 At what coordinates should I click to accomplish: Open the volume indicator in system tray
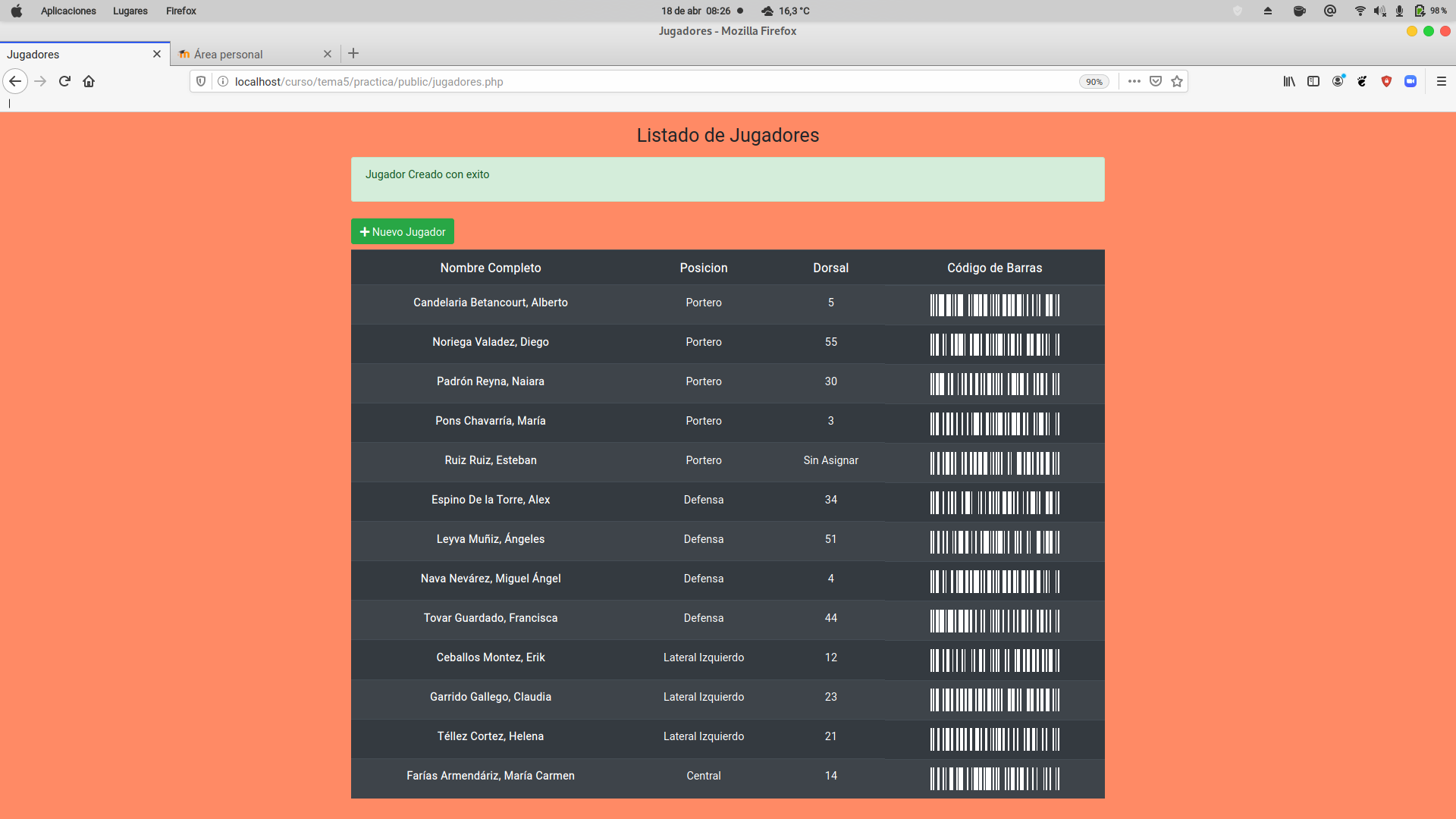pos(1379,11)
